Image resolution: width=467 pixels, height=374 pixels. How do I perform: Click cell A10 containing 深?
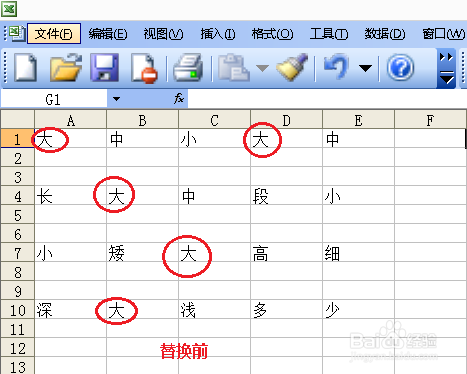[70, 310]
